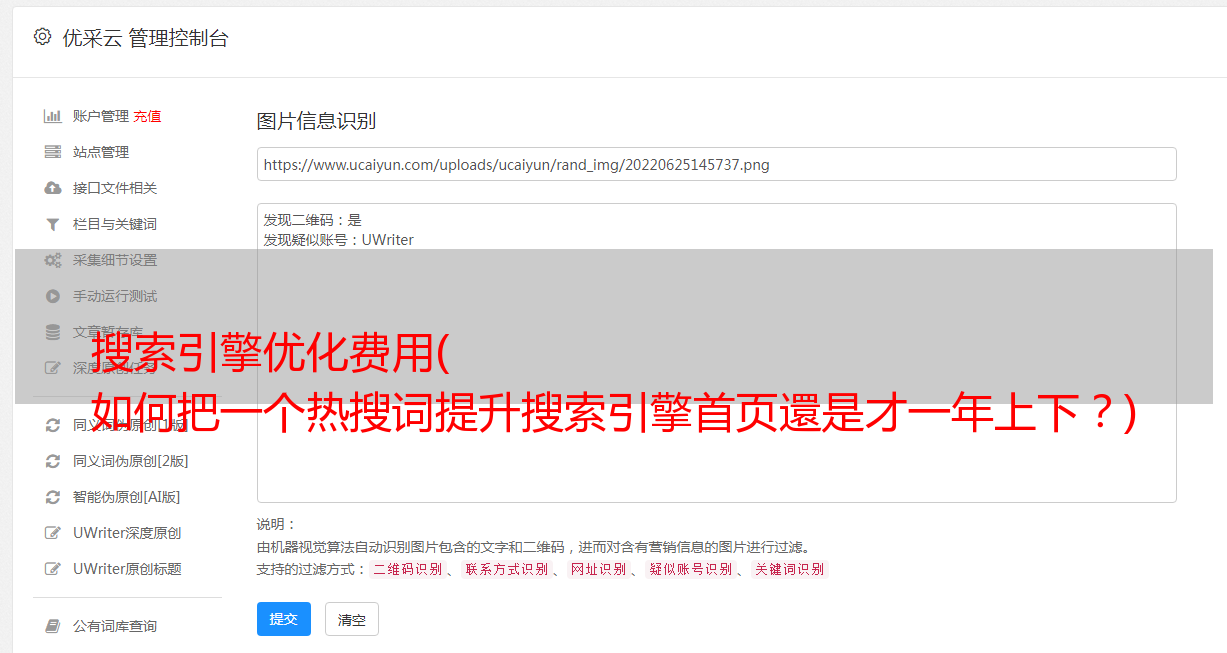The height and width of the screenshot is (653, 1227).
Task: Click the image URL input field
Action: [x=716, y=164]
